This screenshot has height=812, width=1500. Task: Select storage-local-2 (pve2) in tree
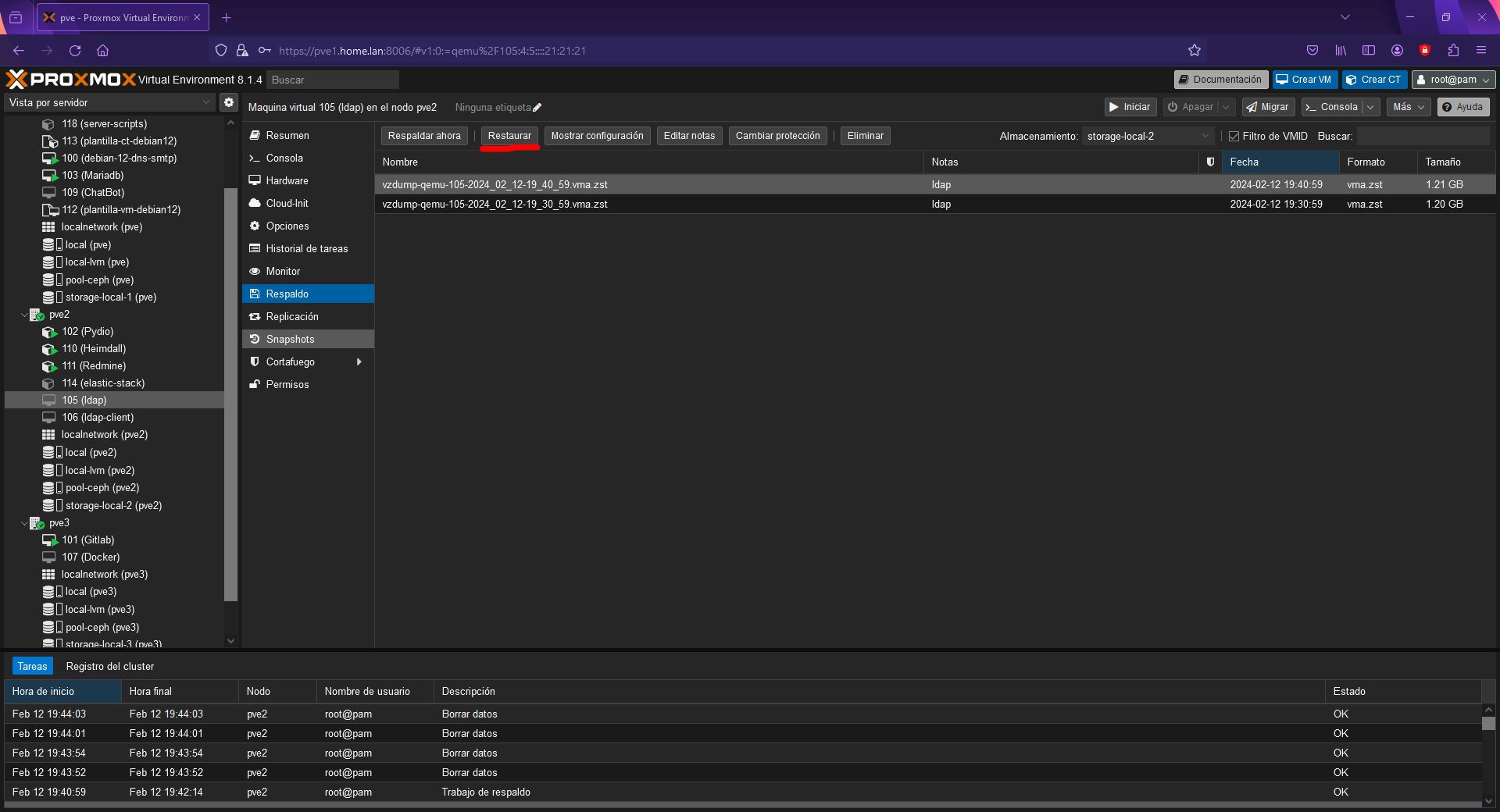113,506
